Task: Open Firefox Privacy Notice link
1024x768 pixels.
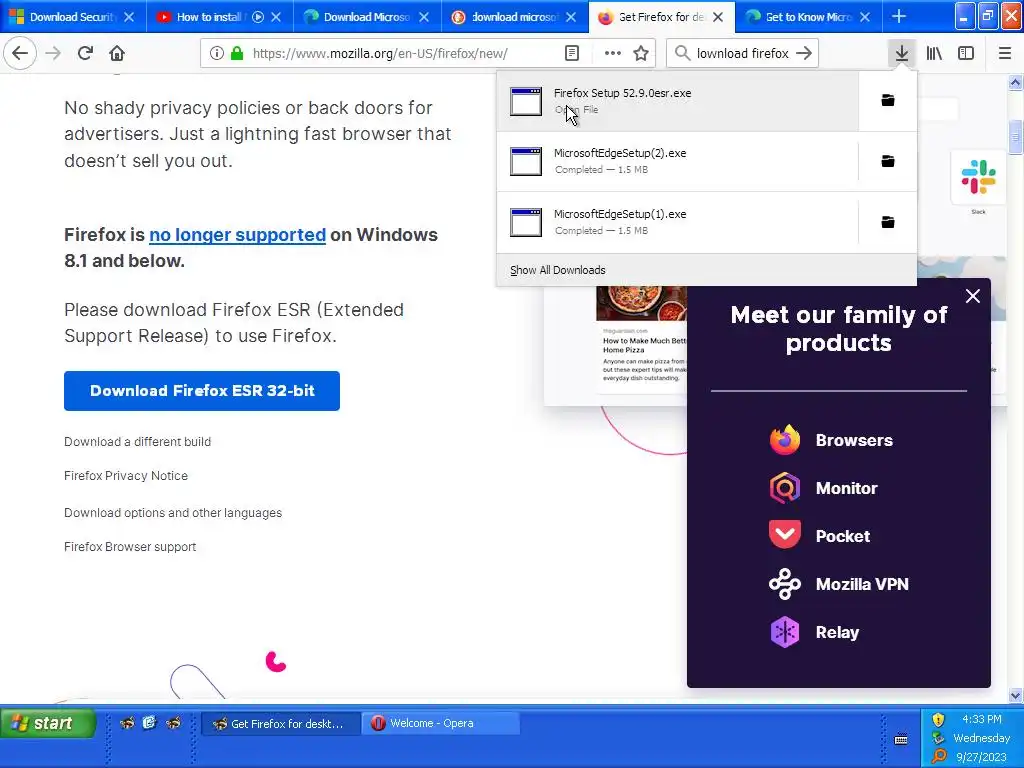Action: (x=125, y=475)
